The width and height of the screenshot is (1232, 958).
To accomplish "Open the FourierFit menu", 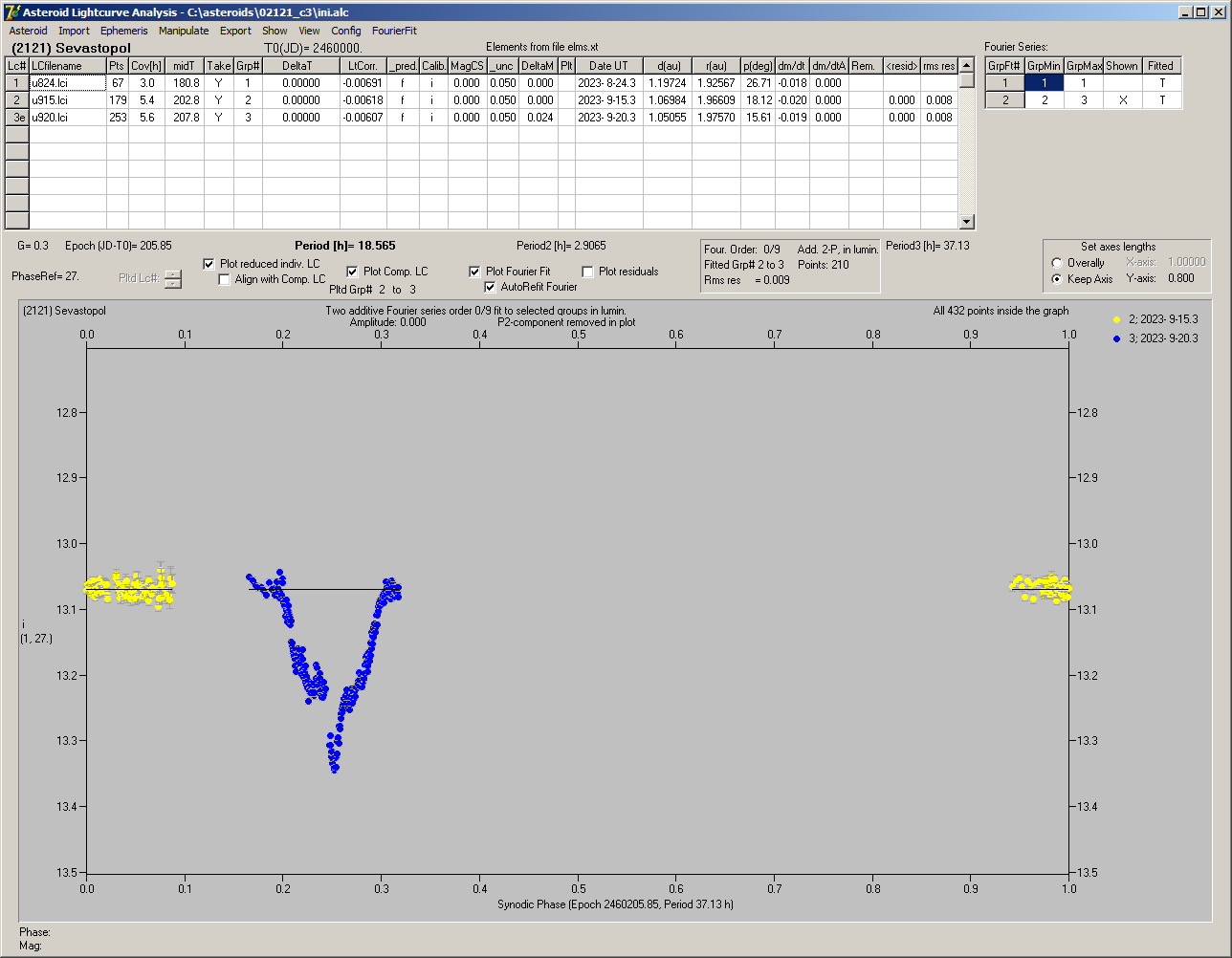I will [394, 31].
